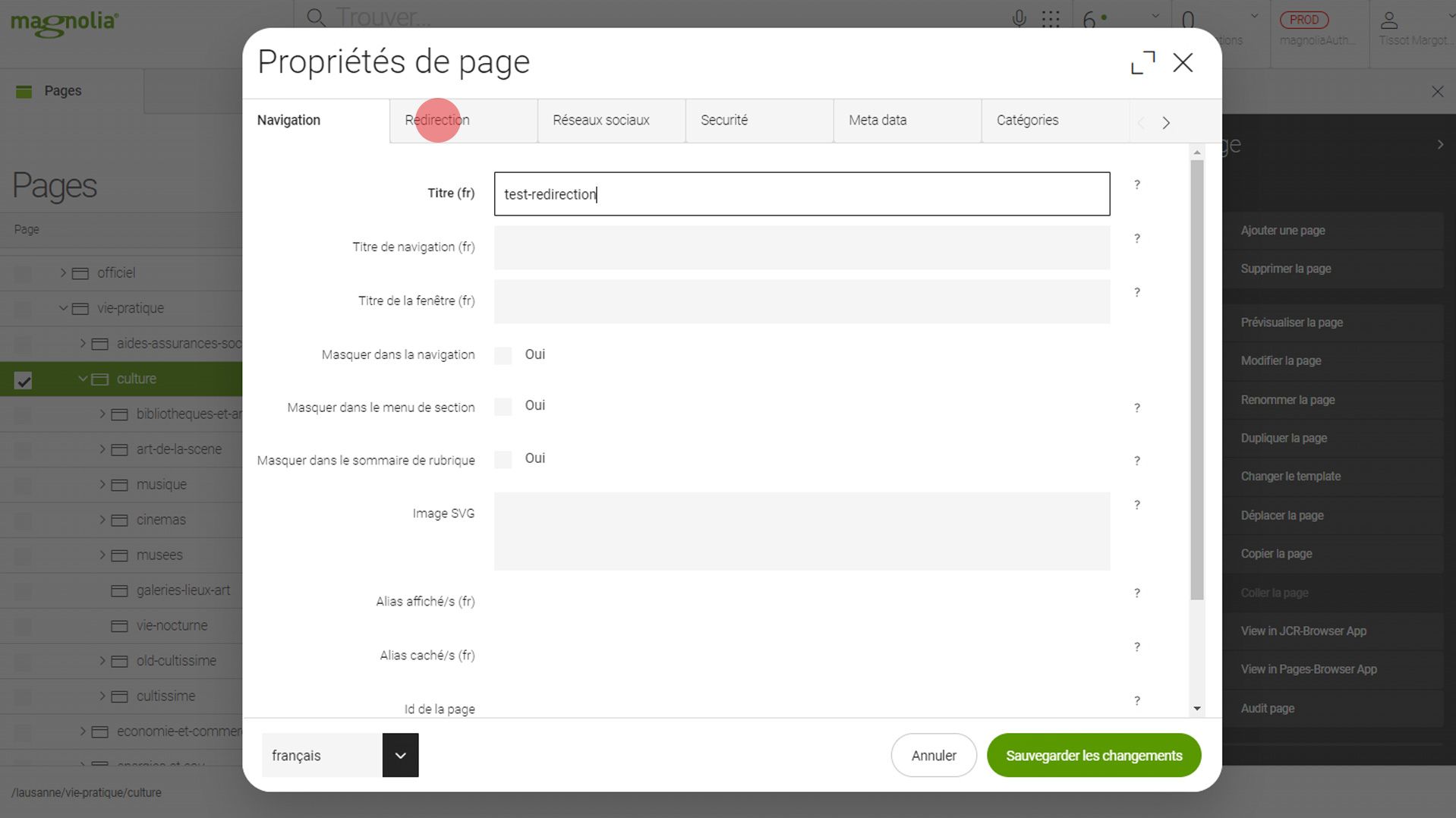Collapse the action panel with its chevron
The height and width of the screenshot is (818, 1456).
1440,144
